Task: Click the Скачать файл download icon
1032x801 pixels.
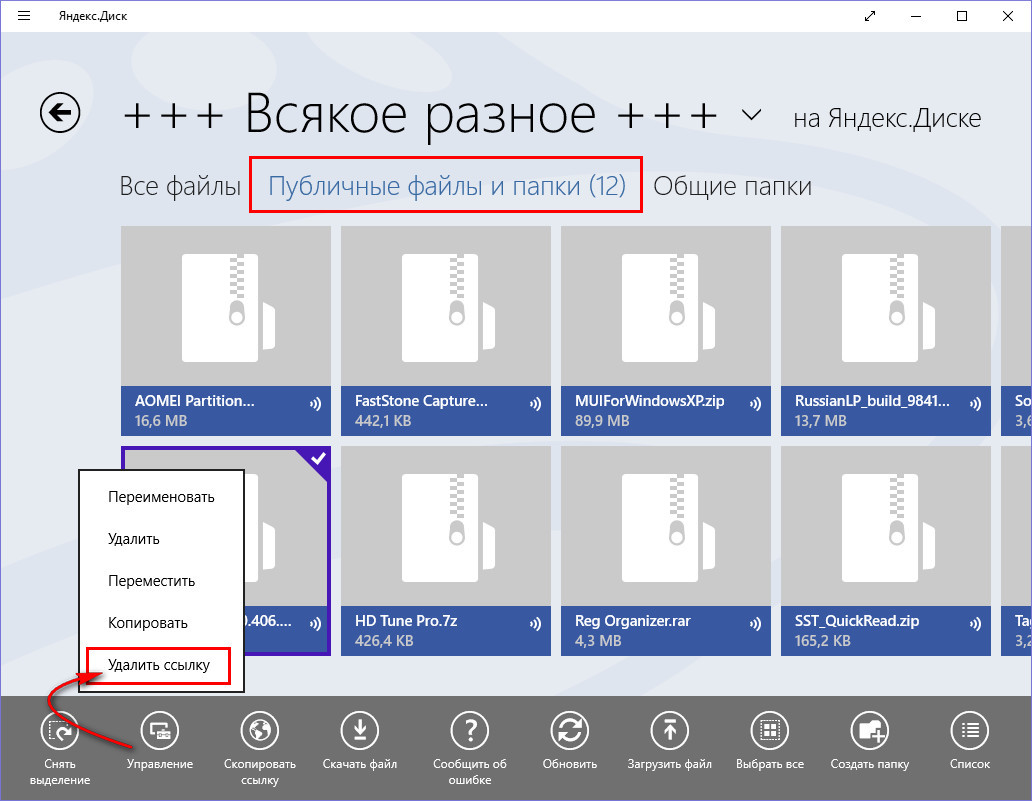Action: pyautogui.click(x=360, y=731)
